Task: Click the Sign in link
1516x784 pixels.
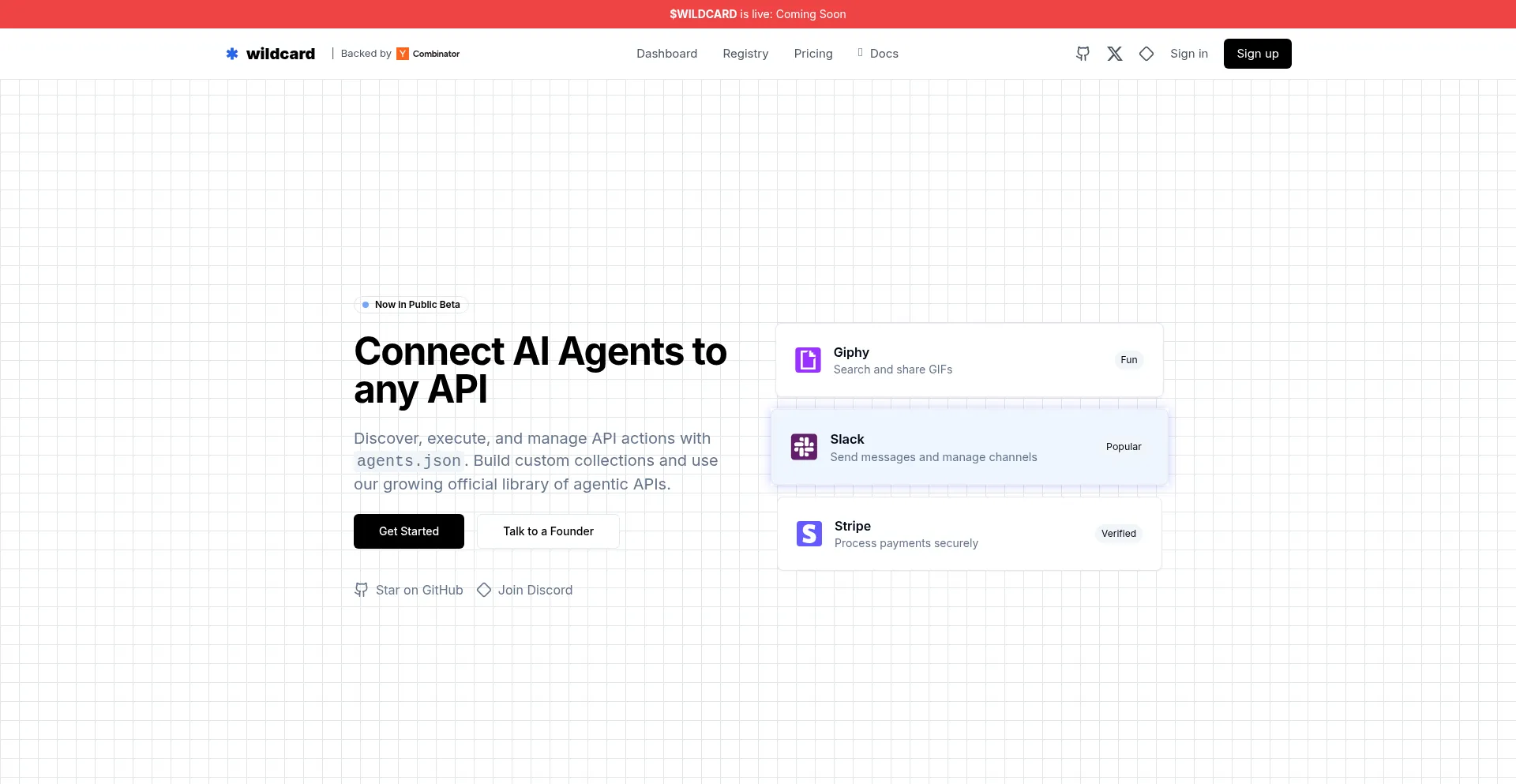Action: click(x=1188, y=54)
